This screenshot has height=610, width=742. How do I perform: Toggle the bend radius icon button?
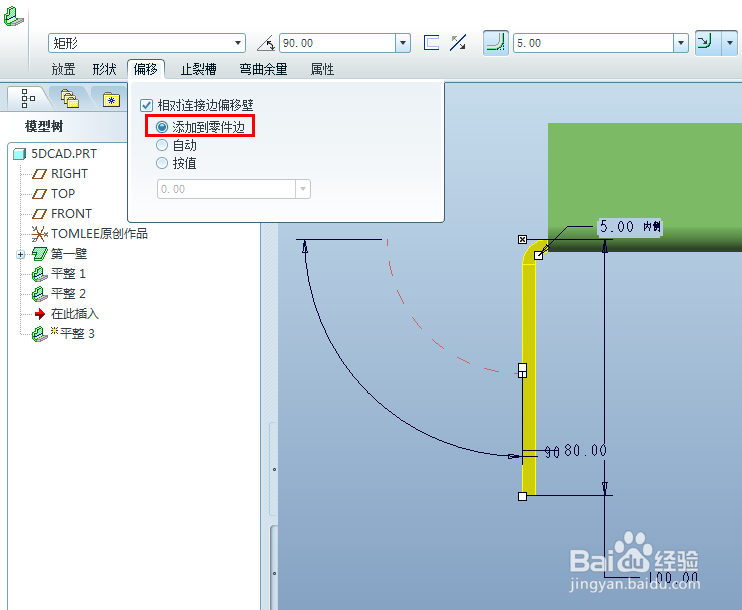(495, 43)
